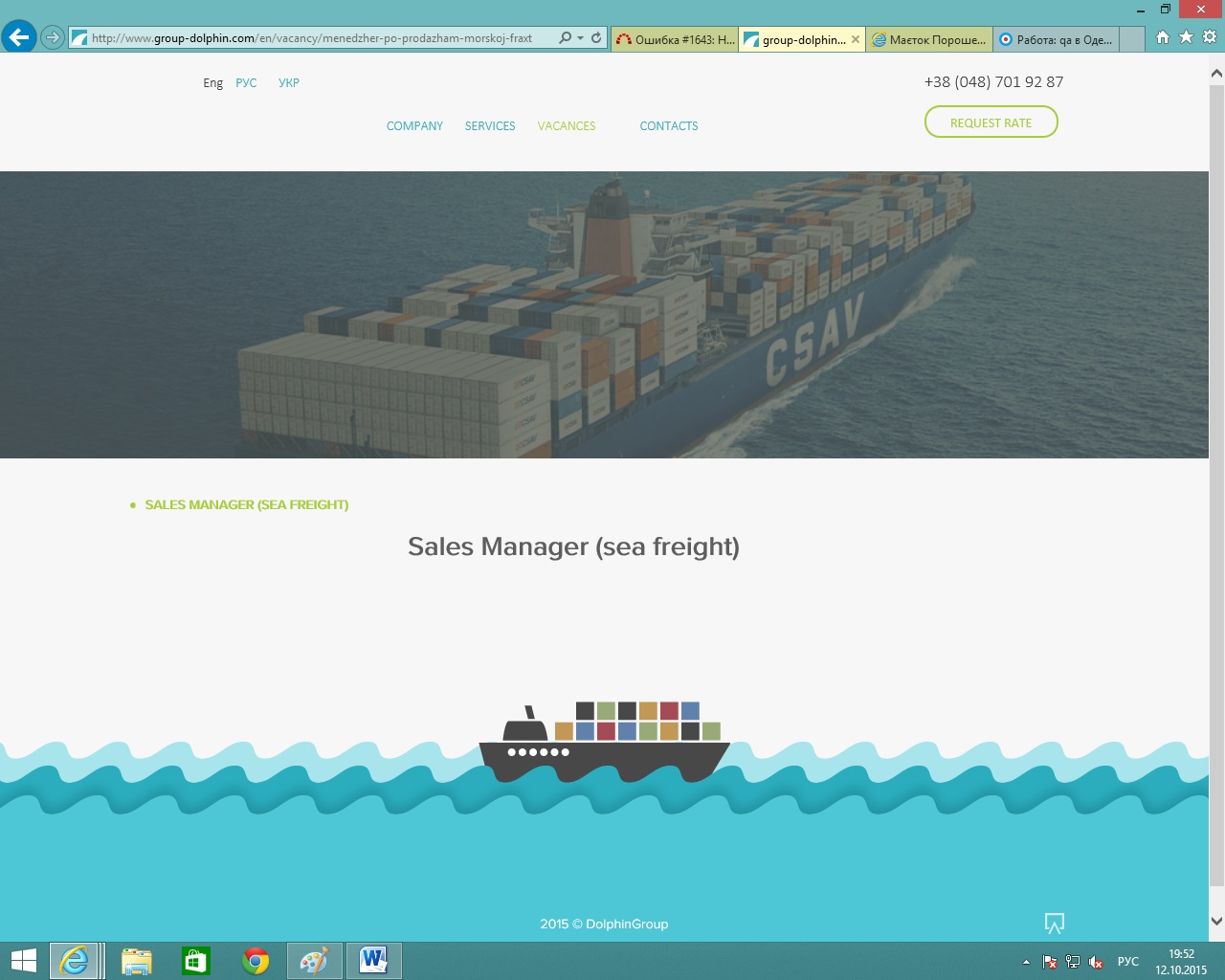The image size is (1225, 980).
Task: Expand the address bar search dropdown arrow
Action: (x=580, y=38)
